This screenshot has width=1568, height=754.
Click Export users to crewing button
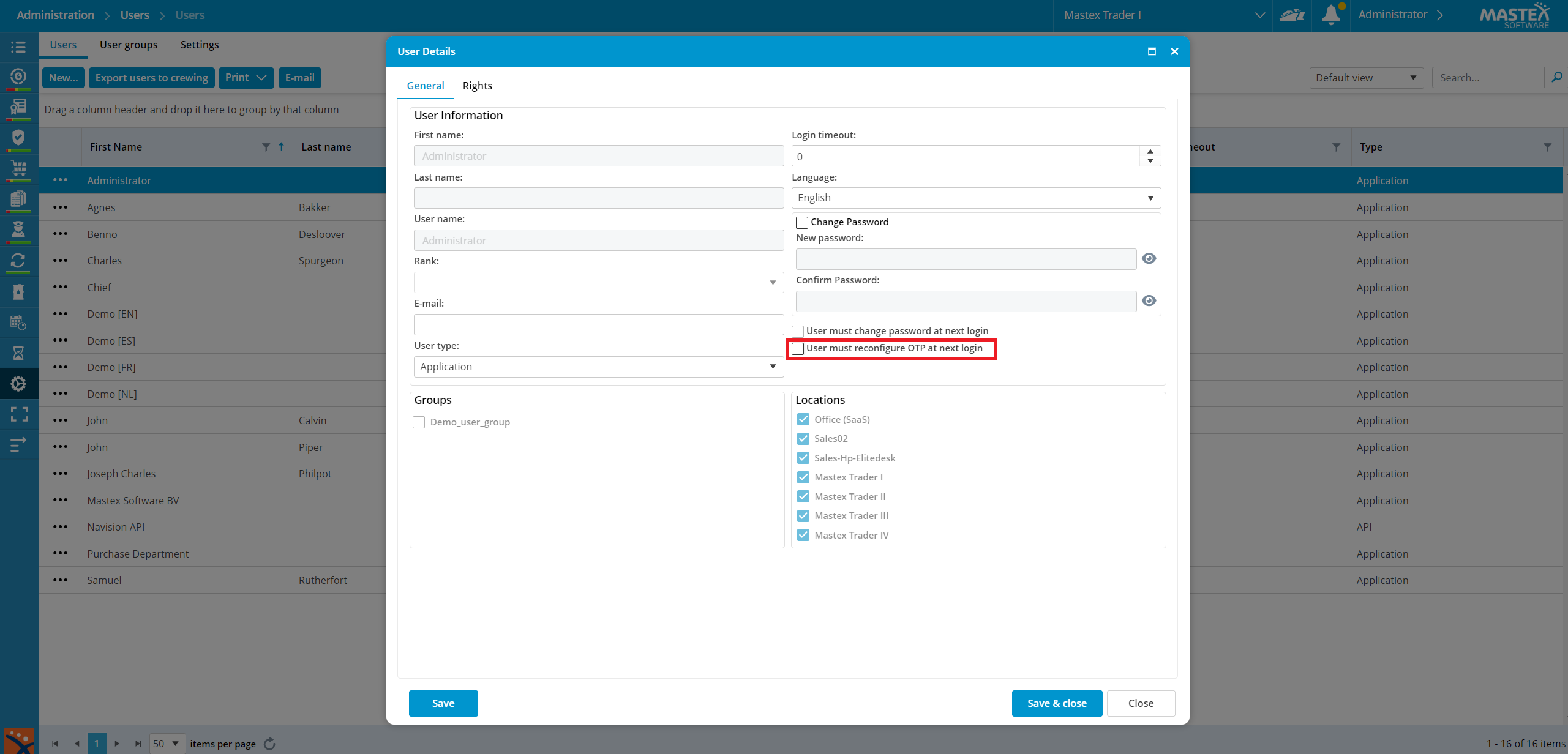[x=152, y=78]
